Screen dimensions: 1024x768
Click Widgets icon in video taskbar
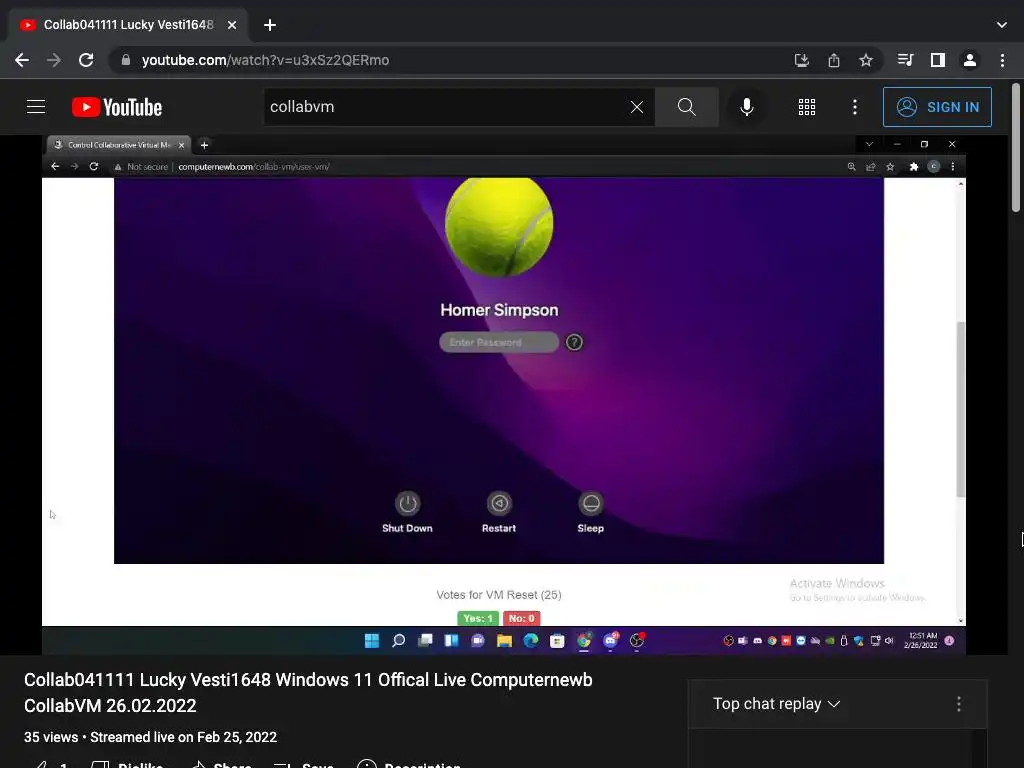pos(451,641)
